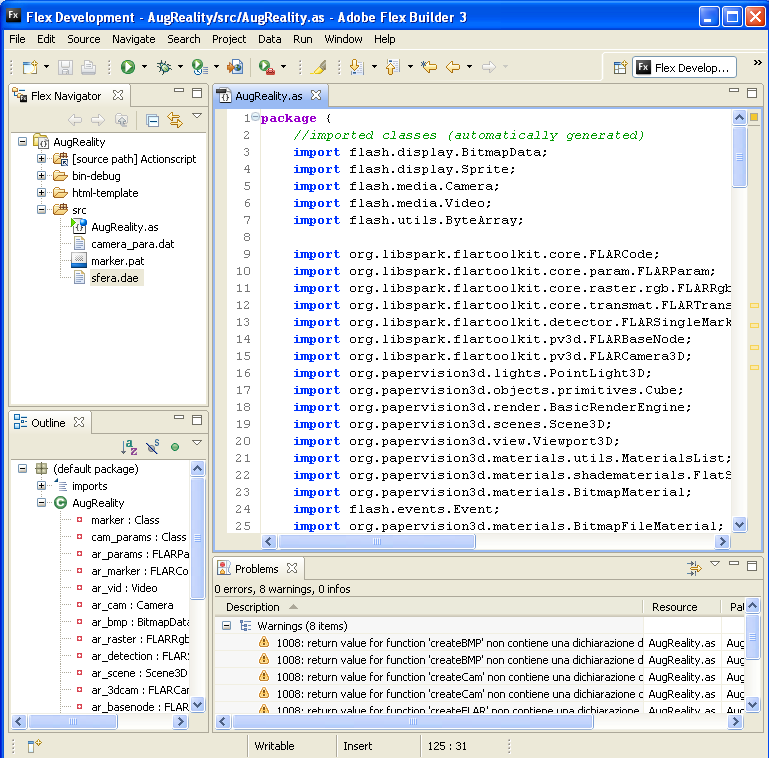The width and height of the screenshot is (769, 758).
Task: Toggle the green circle filter in Outline
Action: click(x=175, y=447)
